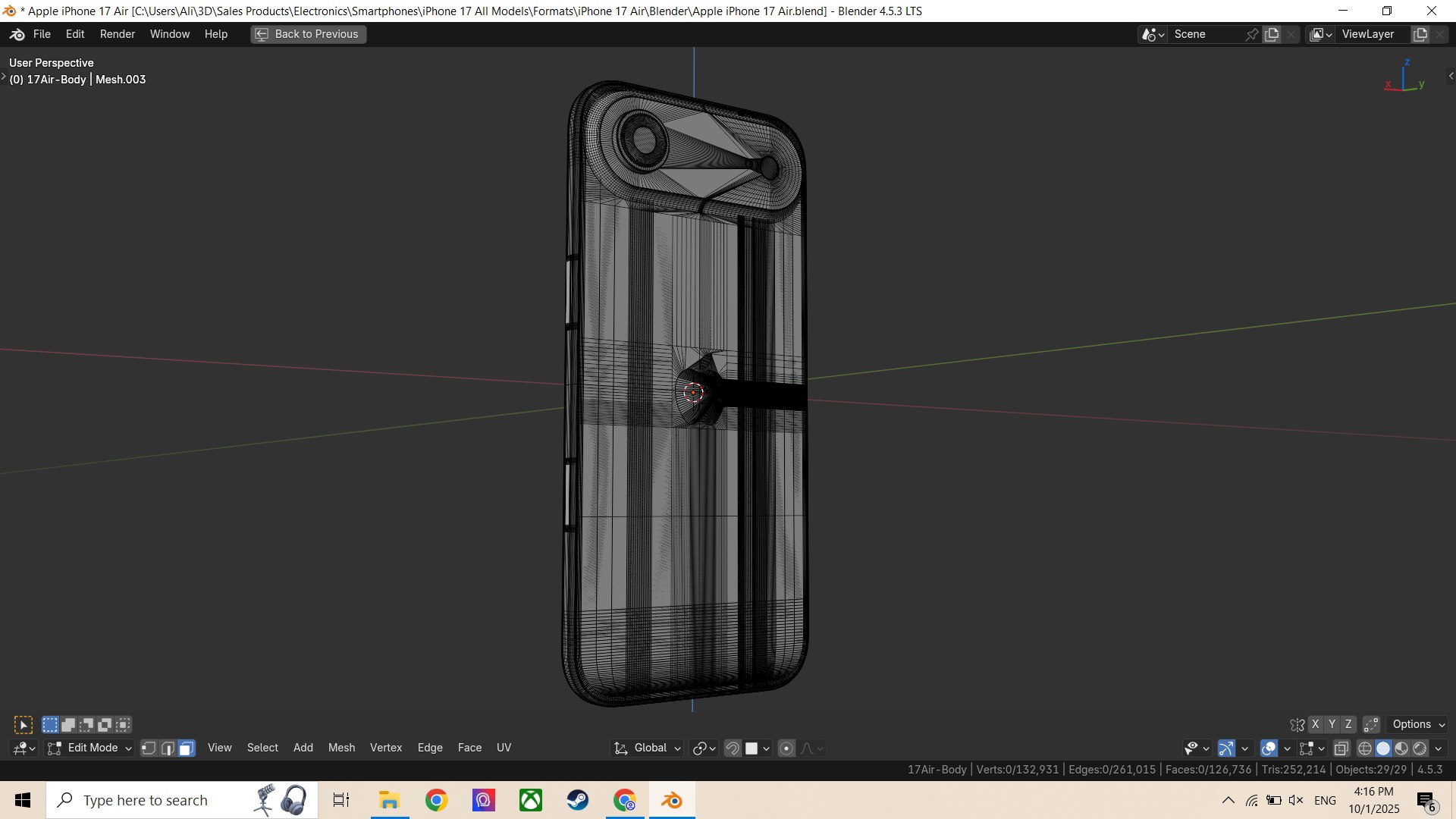Screen dimensions: 1456x819
Task: Toggle proportional editing
Action: tap(786, 748)
